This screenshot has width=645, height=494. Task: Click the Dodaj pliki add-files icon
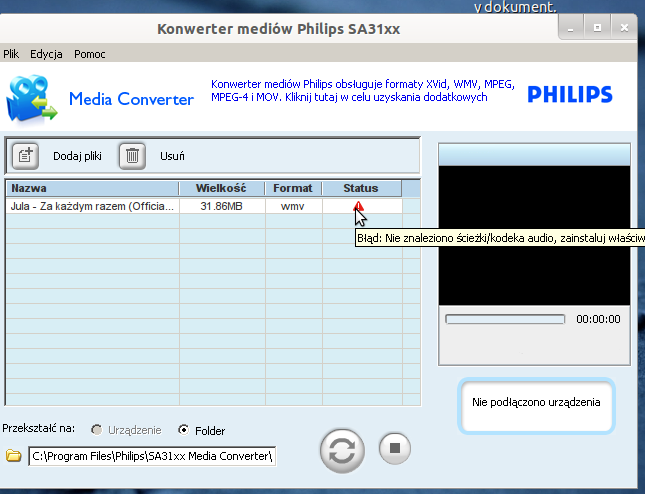[x=26, y=156]
